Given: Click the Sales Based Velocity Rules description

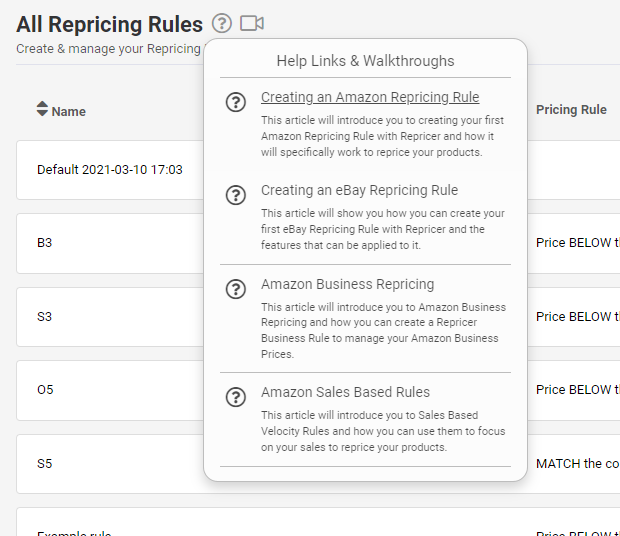Looking at the screenshot, I should click(x=383, y=431).
